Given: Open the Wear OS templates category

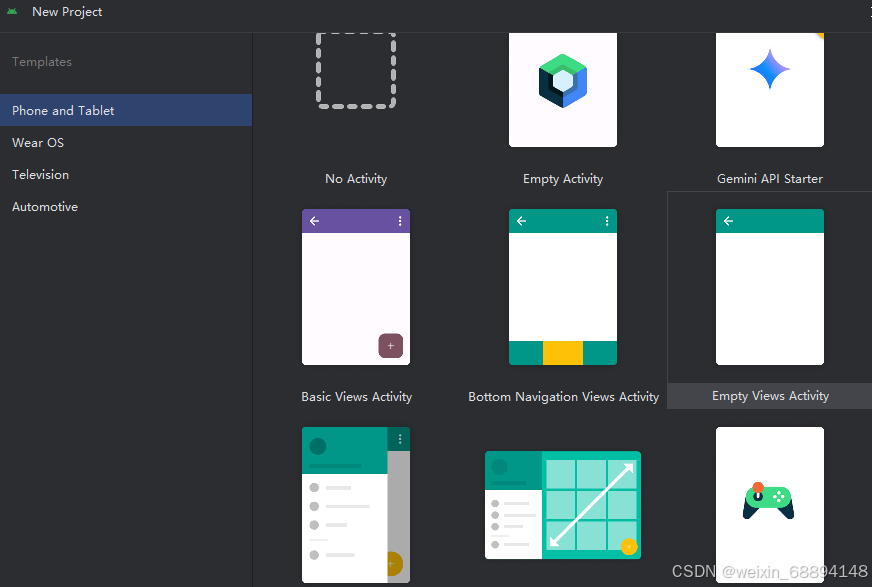Looking at the screenshot, I should tap(126, 142).
